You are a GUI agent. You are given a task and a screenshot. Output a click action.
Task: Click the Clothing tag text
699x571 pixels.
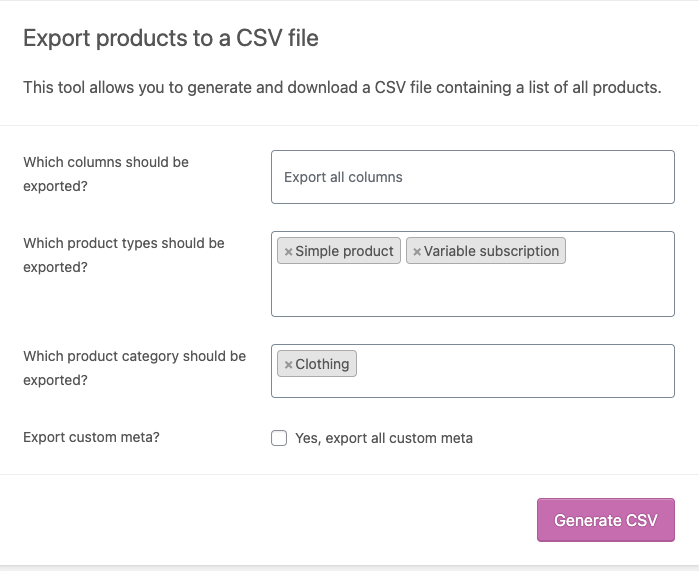pos(322,364)
